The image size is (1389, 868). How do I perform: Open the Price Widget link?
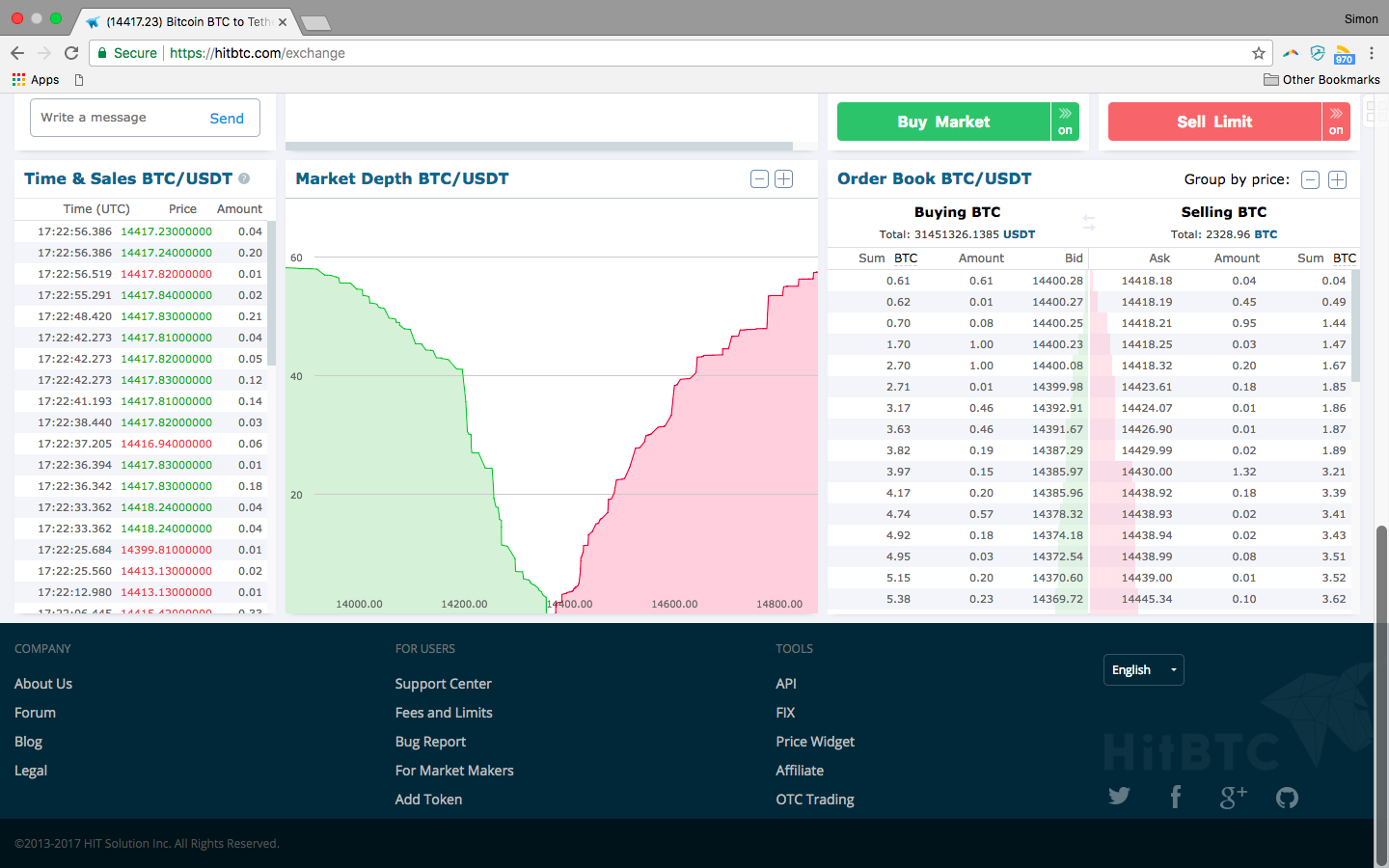click(x=815, y=742)
